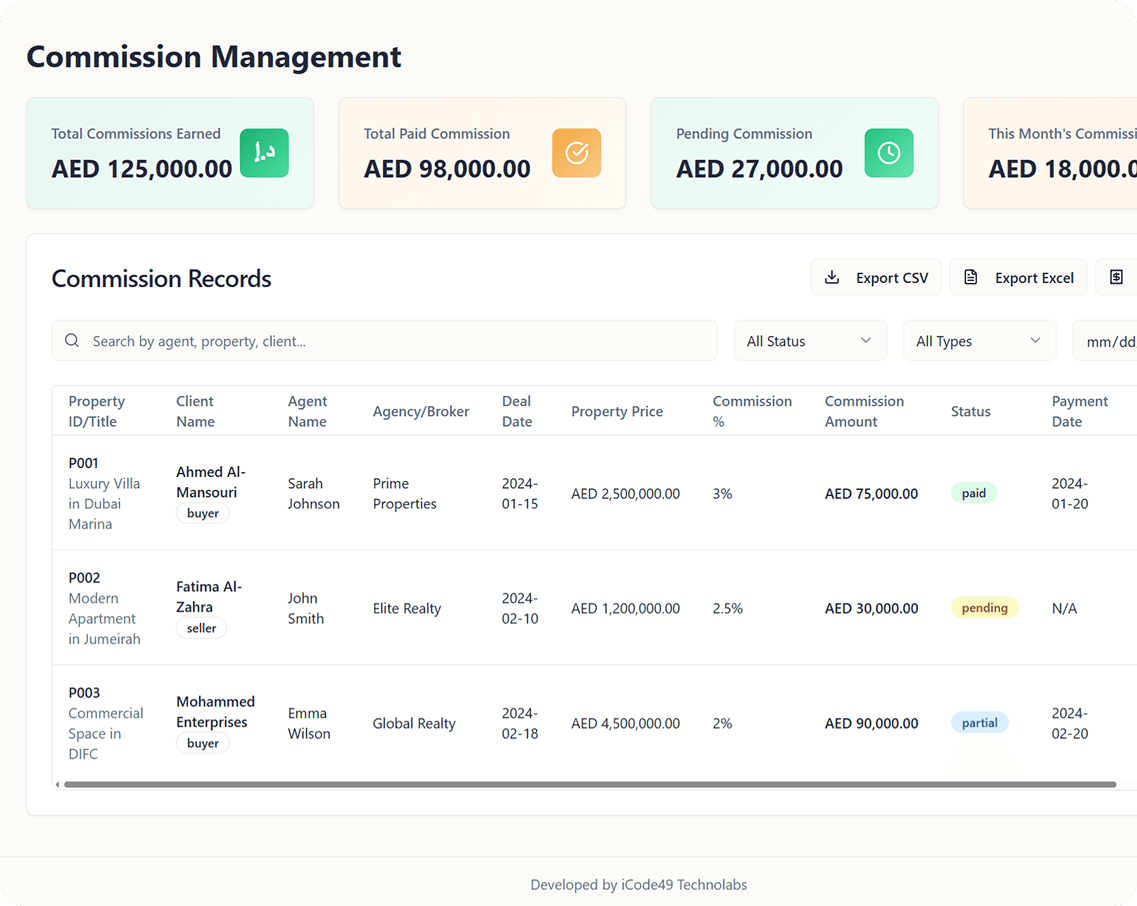Click the partial status badge for P003

980,722
